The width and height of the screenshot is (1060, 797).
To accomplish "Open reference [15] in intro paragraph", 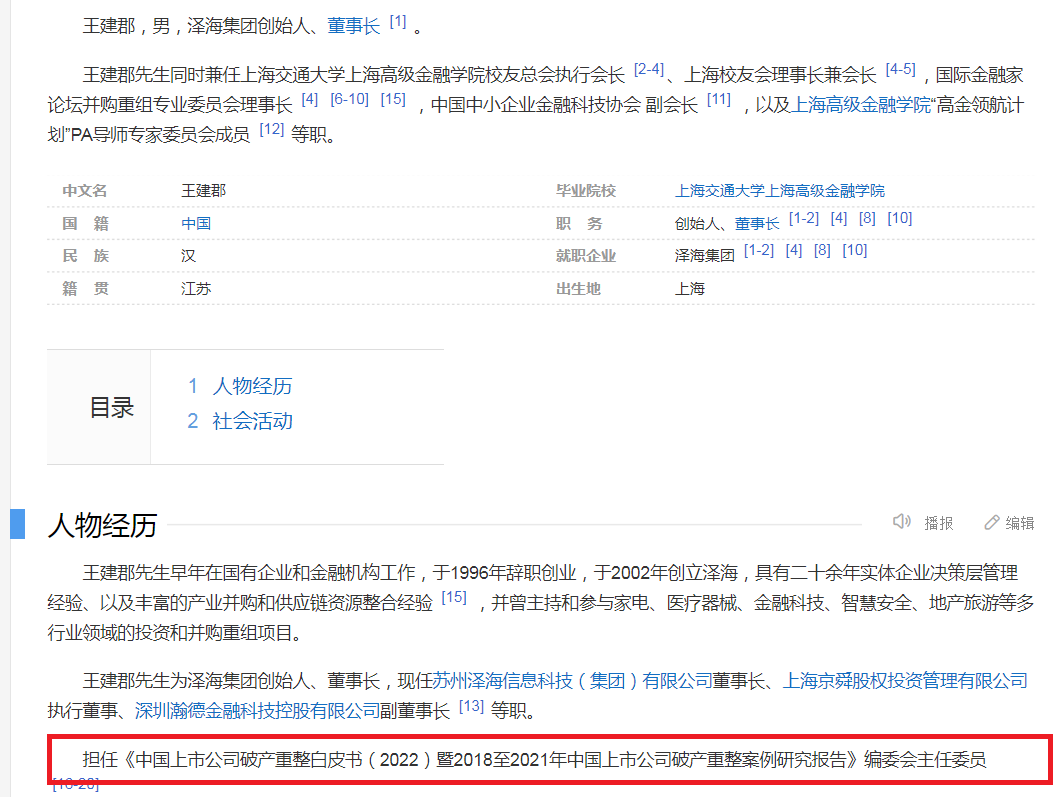I will (x=393, y=99).
